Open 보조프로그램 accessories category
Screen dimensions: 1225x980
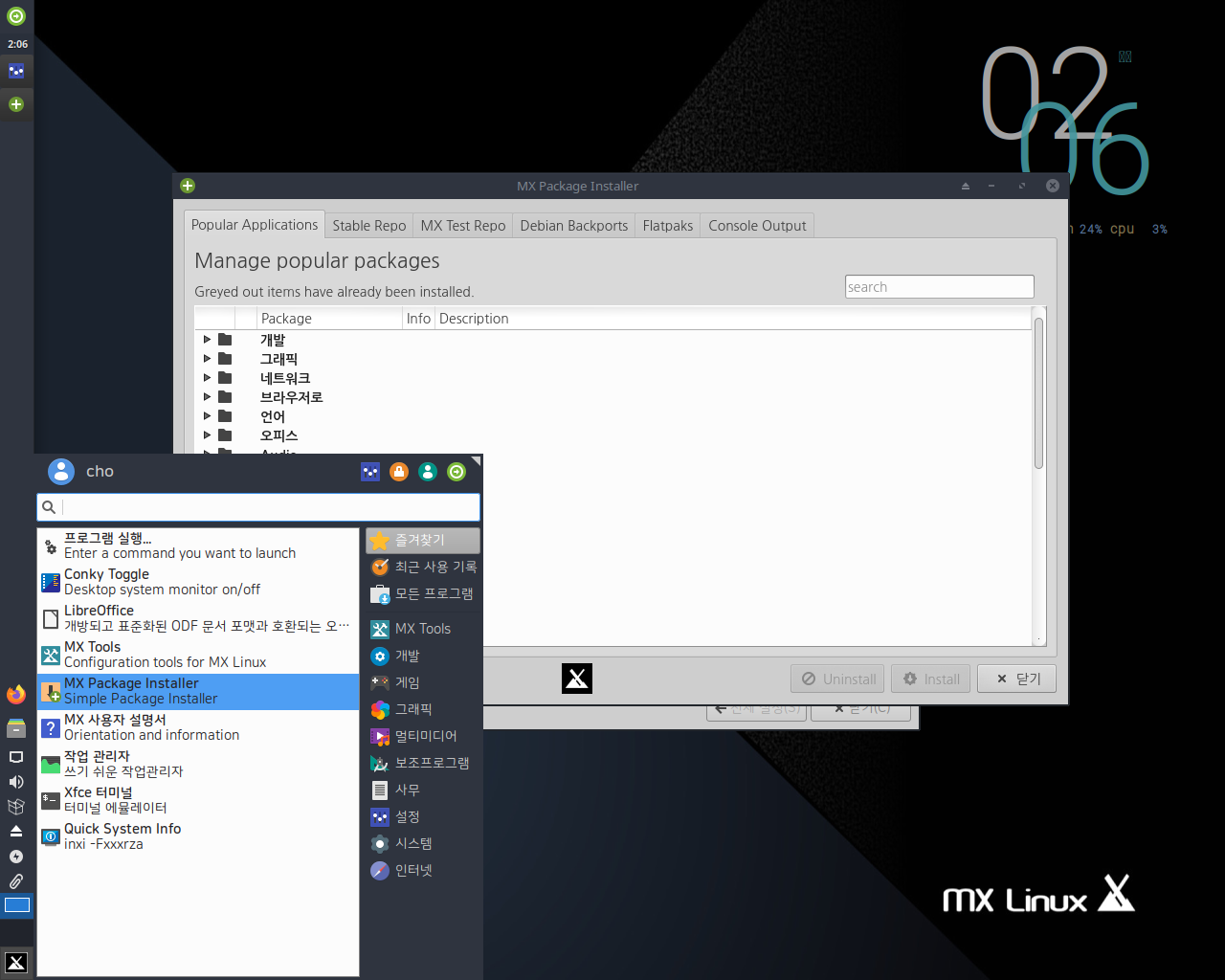(422, 763)
